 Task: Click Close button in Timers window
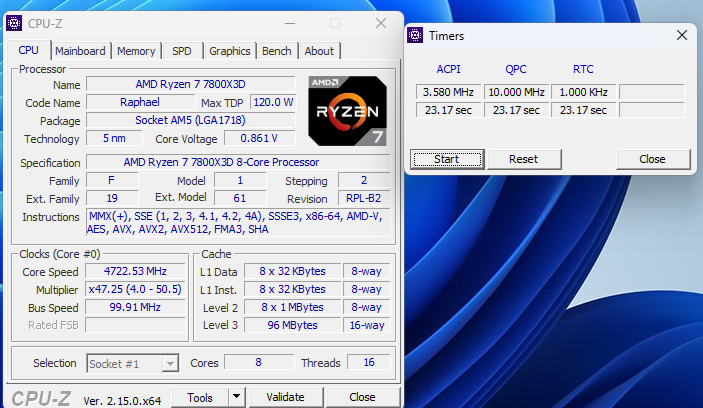point(652,159)
